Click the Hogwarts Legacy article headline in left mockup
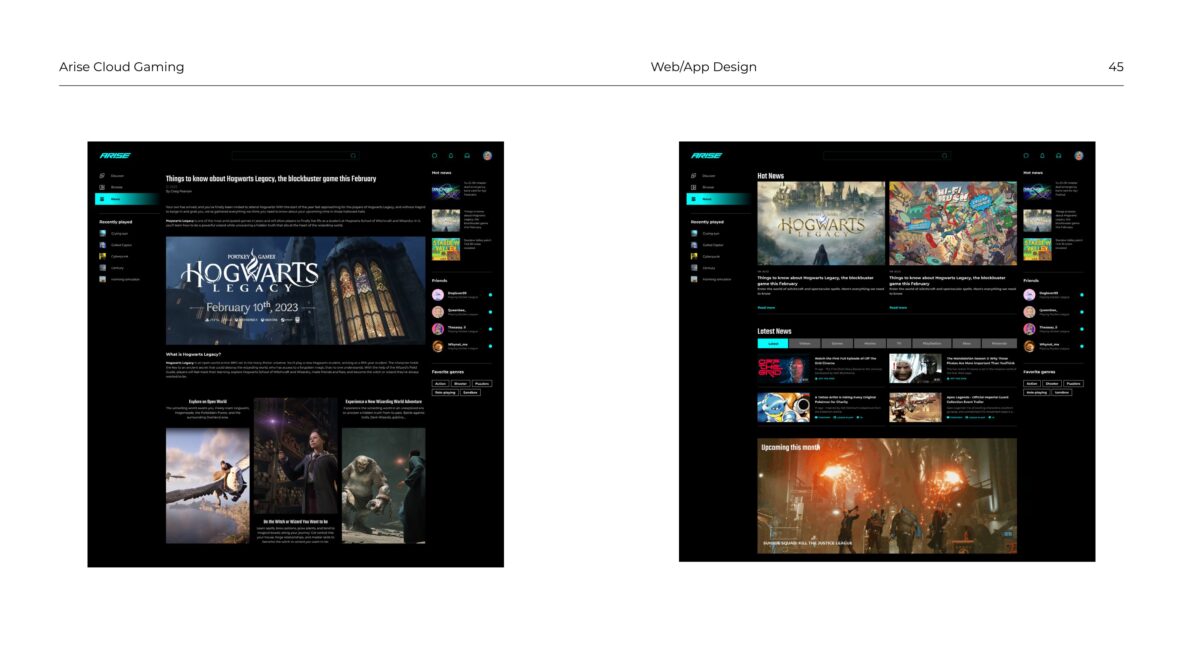Viewport: 1183px width, 665px height. coord(271,179)
